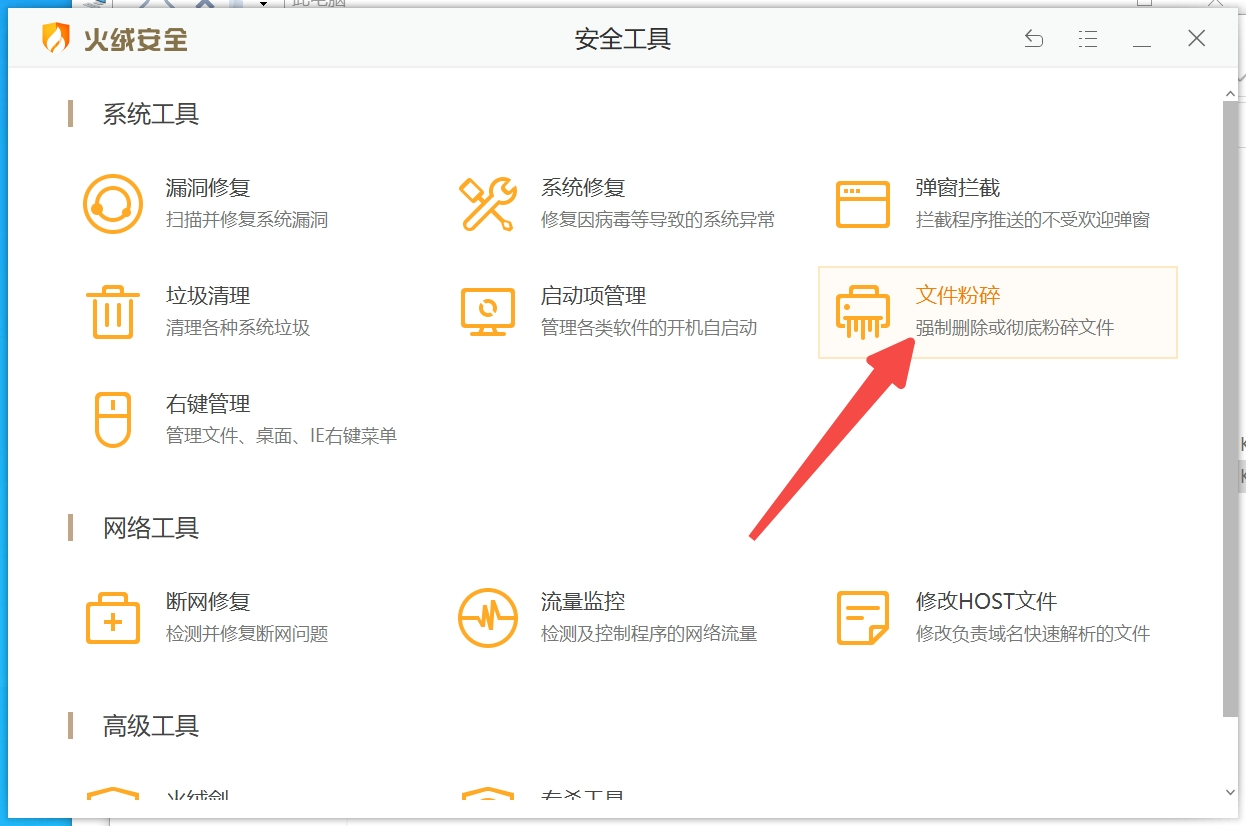Screen dimensions: 1246x826
Task: Open the 右键管理 mouse icon
Action: [x=113, y=419]
